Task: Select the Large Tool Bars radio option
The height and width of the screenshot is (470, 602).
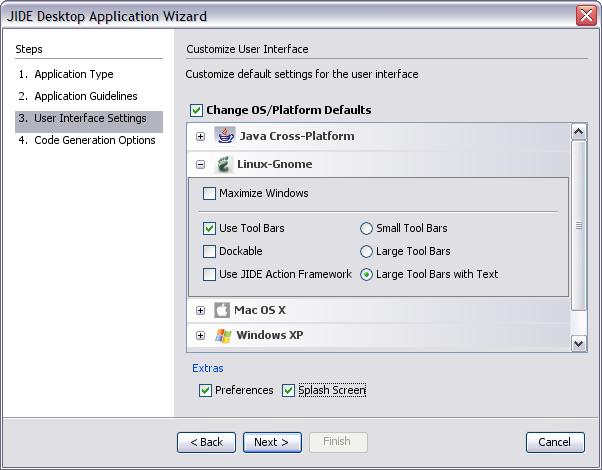Action: click(x=366, y=252)
